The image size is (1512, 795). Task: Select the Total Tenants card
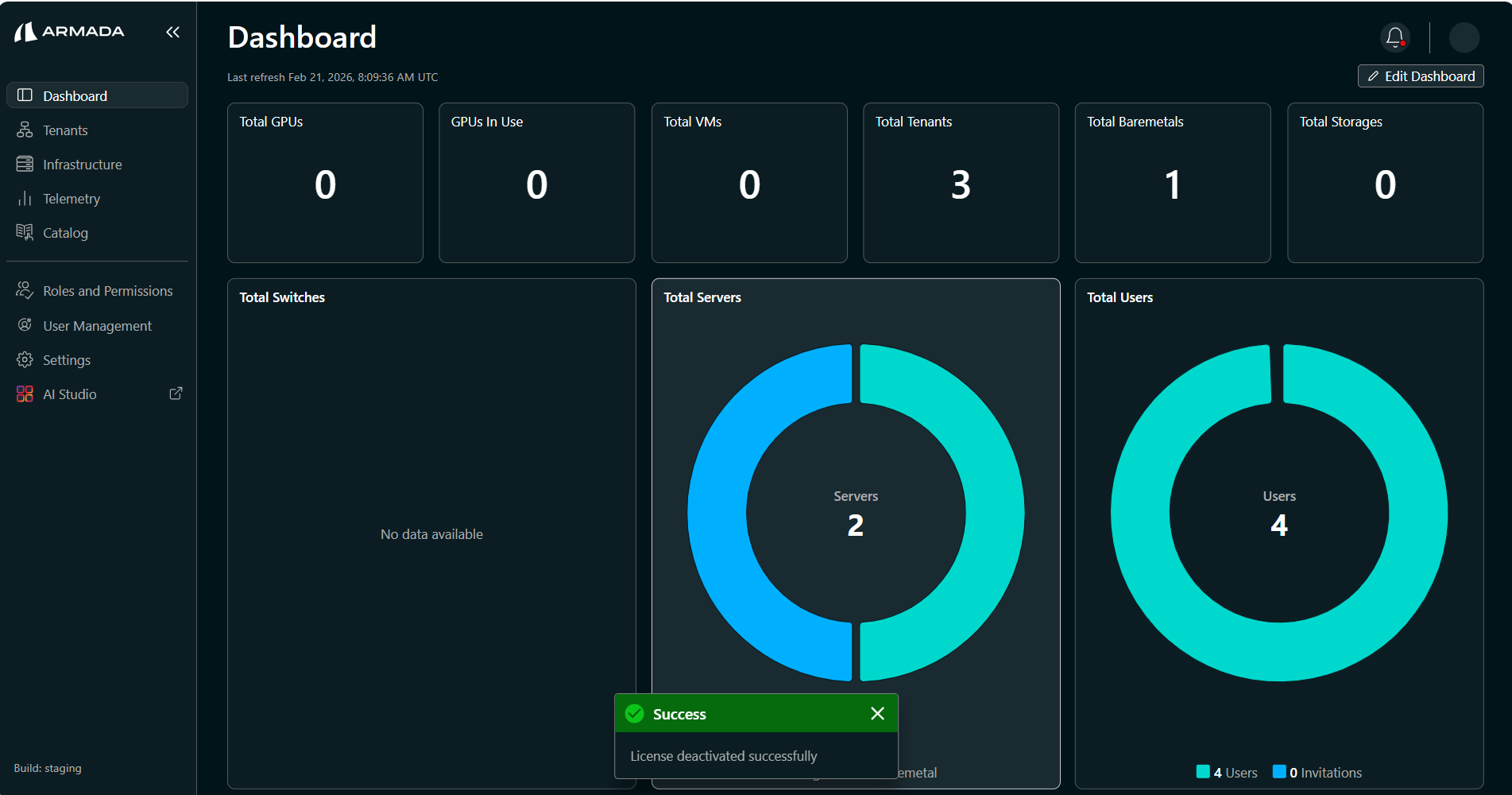point(961,183)
